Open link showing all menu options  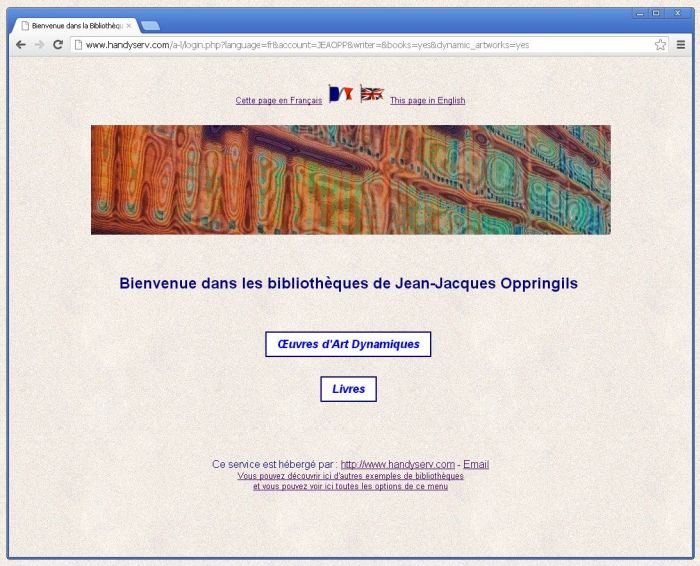(x=350, y=487)
